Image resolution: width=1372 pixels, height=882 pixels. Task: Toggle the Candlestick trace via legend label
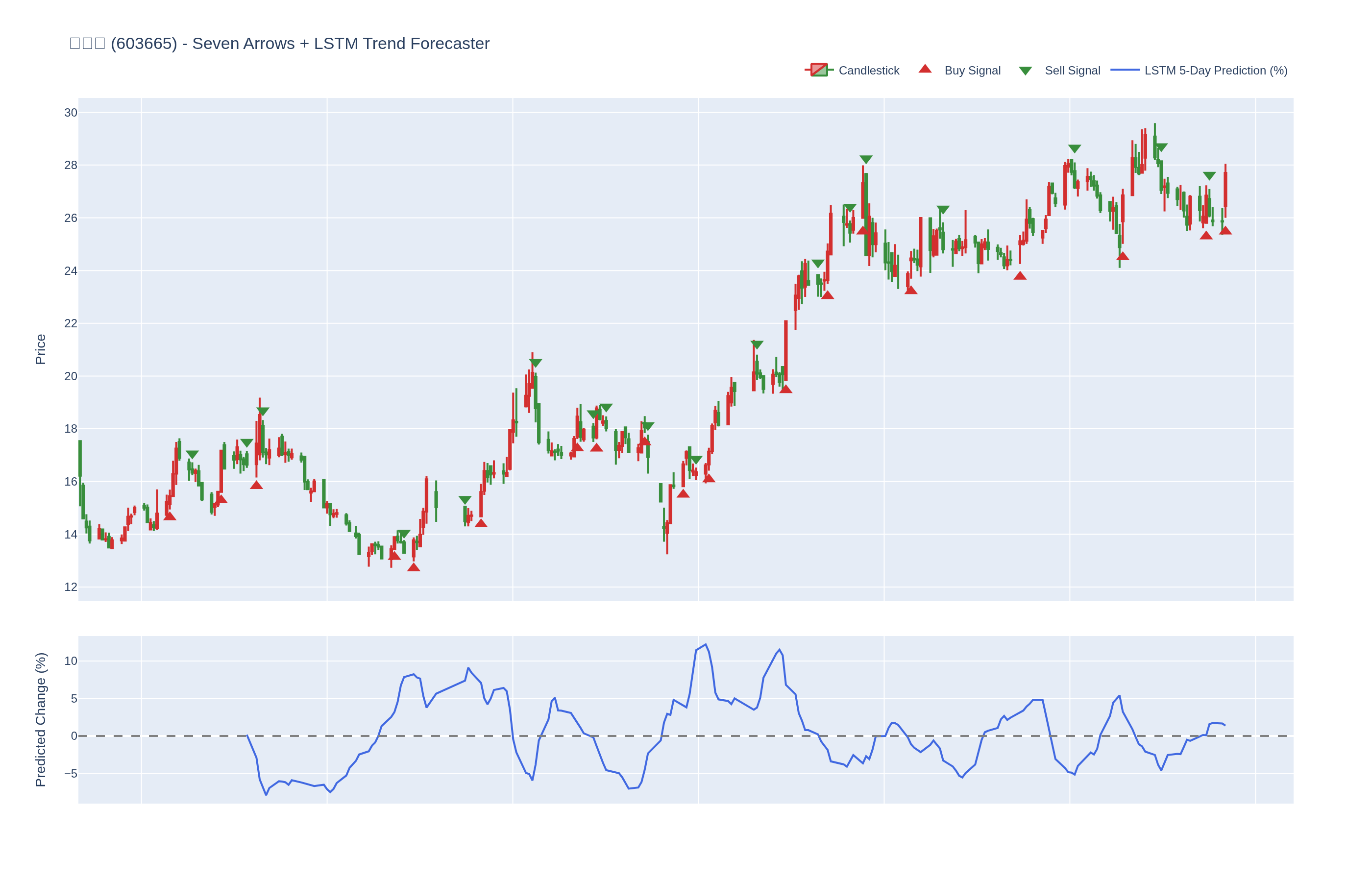pyautogui.click(x=868, y=71)
